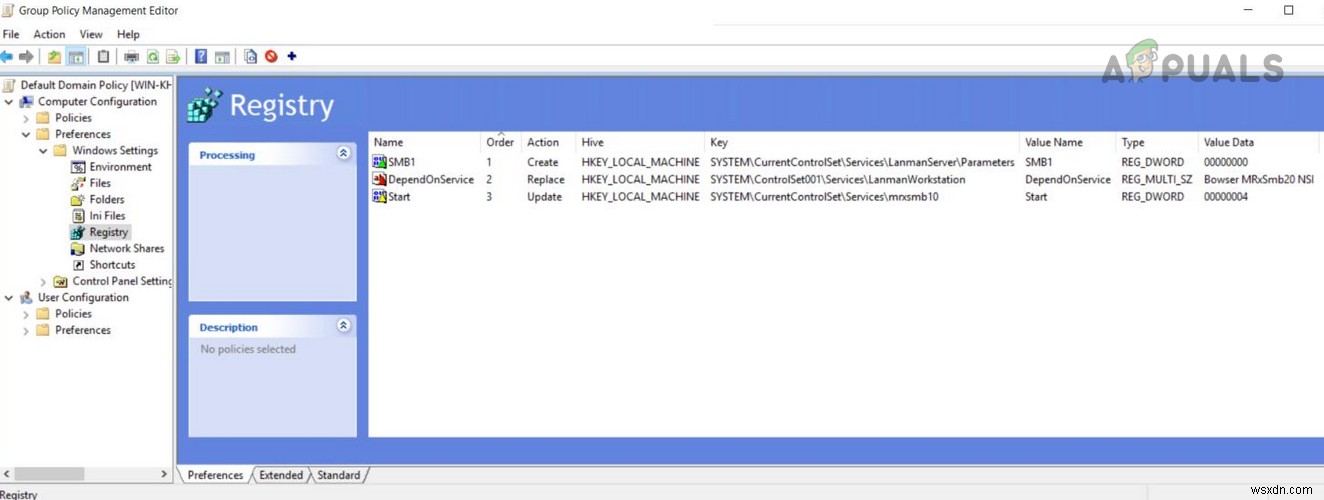1324x500 pixels.
Task: Select the Registry tree node
Action: click(x=108, y=232)
